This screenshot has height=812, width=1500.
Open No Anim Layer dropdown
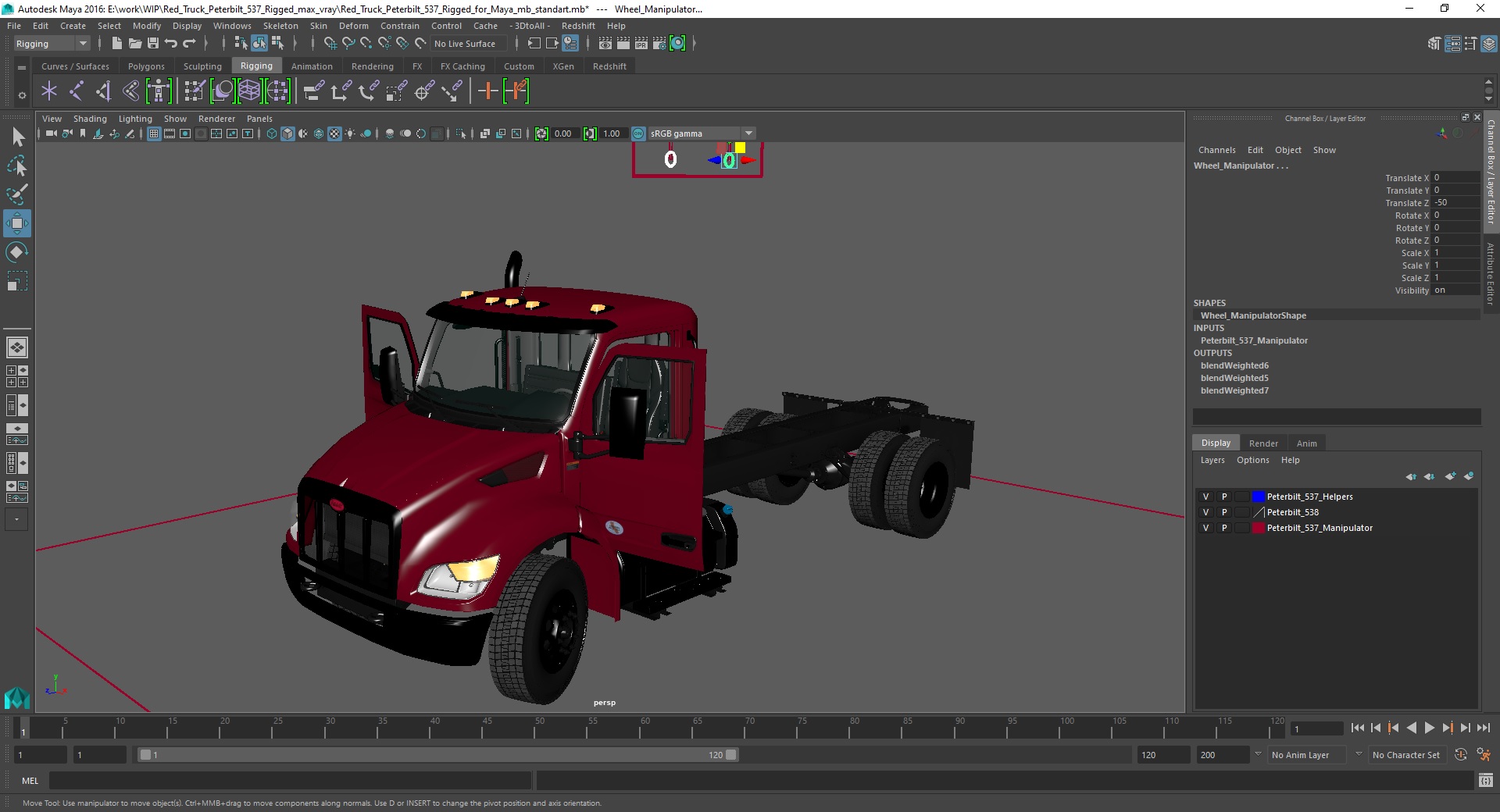click(x=1306, y=755)
